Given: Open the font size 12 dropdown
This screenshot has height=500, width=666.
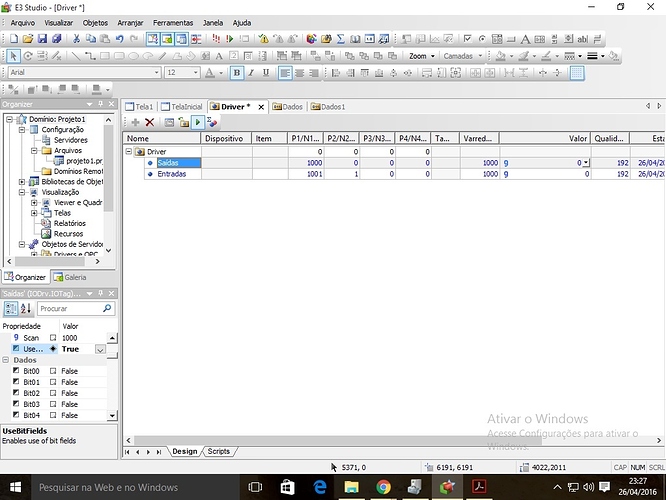Looking at the screenshot, I should pos(195,73).
